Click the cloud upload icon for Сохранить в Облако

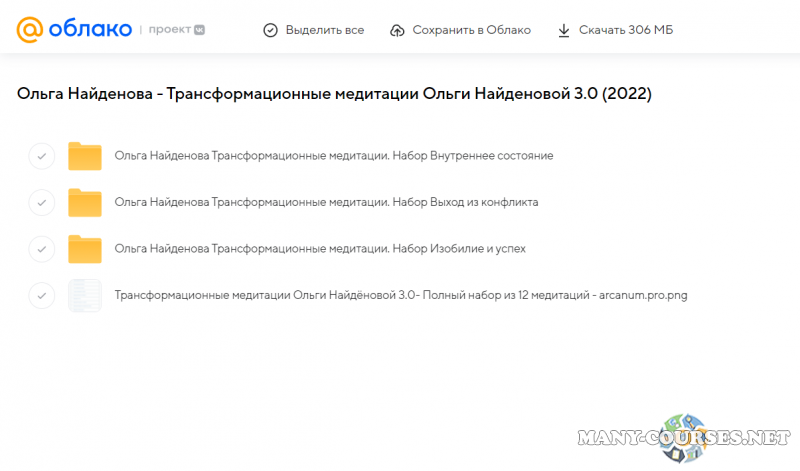pyautogui.click(x=397, y=30)
